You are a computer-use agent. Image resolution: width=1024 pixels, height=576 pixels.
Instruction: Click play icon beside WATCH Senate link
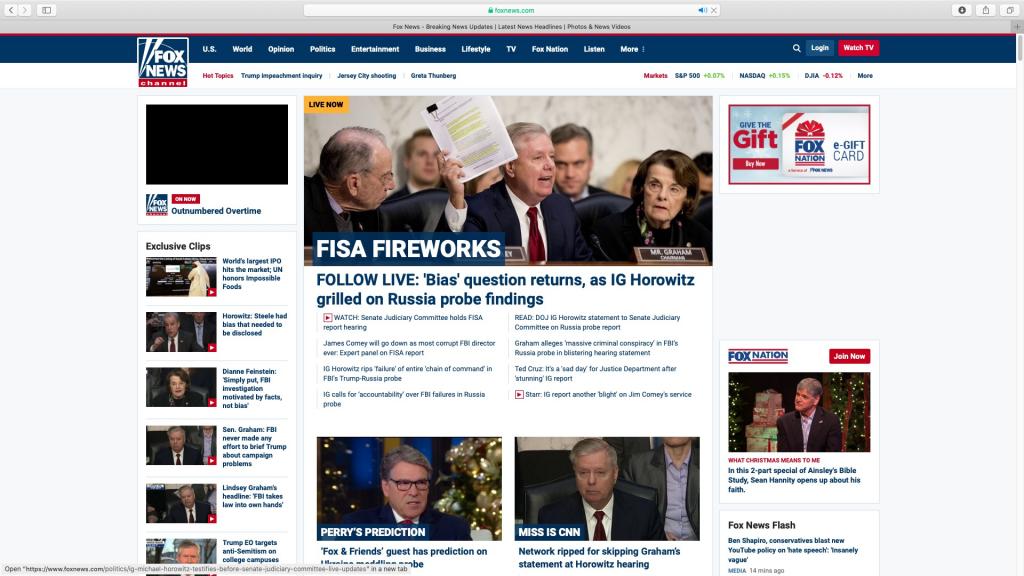[328, 317]
